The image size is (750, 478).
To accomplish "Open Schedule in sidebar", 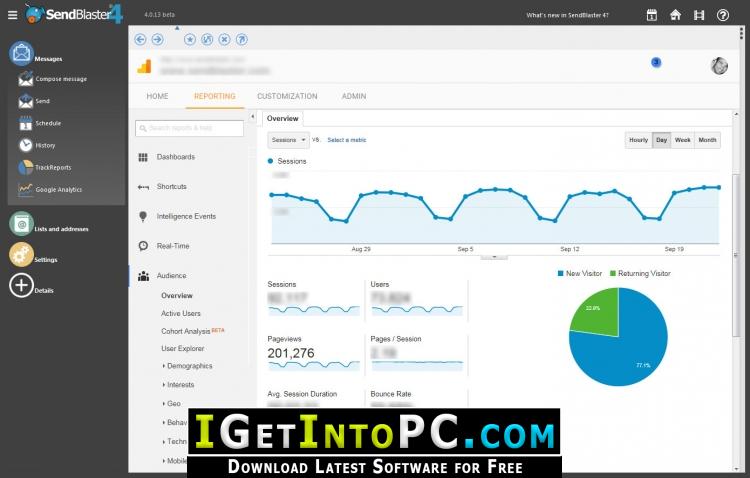I will pos(40,123).
